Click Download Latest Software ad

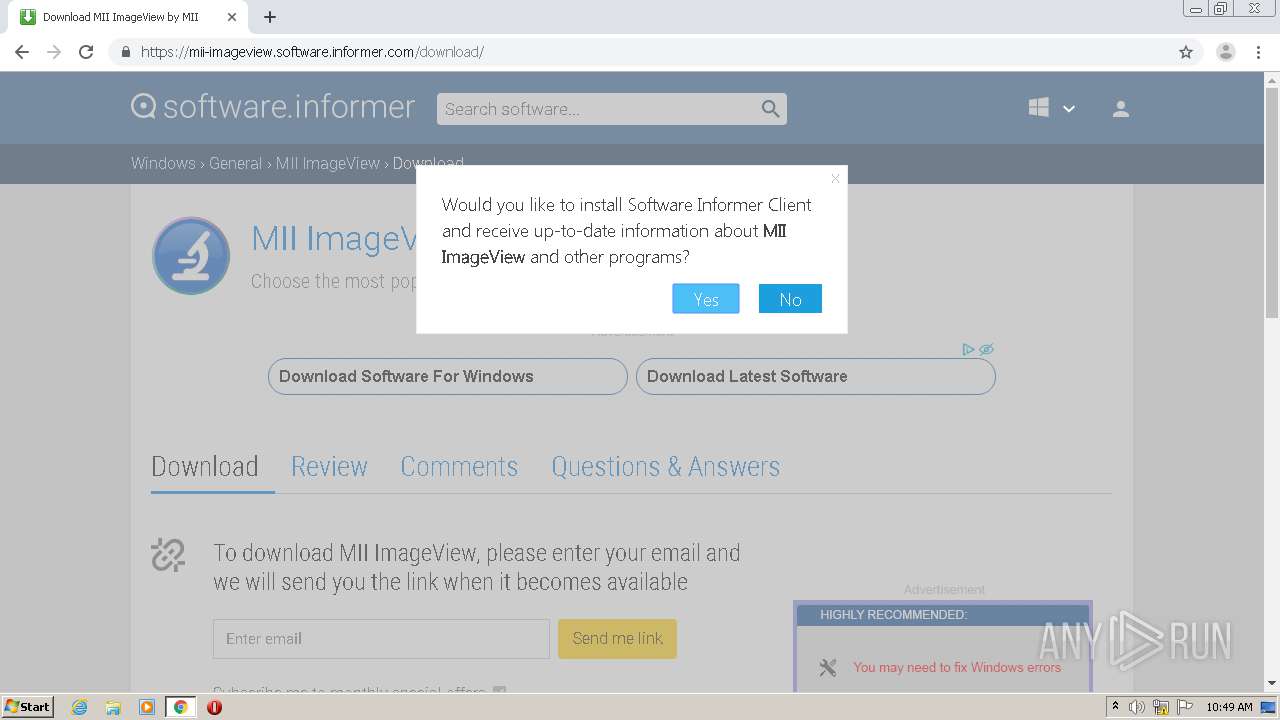click(816, 377)
